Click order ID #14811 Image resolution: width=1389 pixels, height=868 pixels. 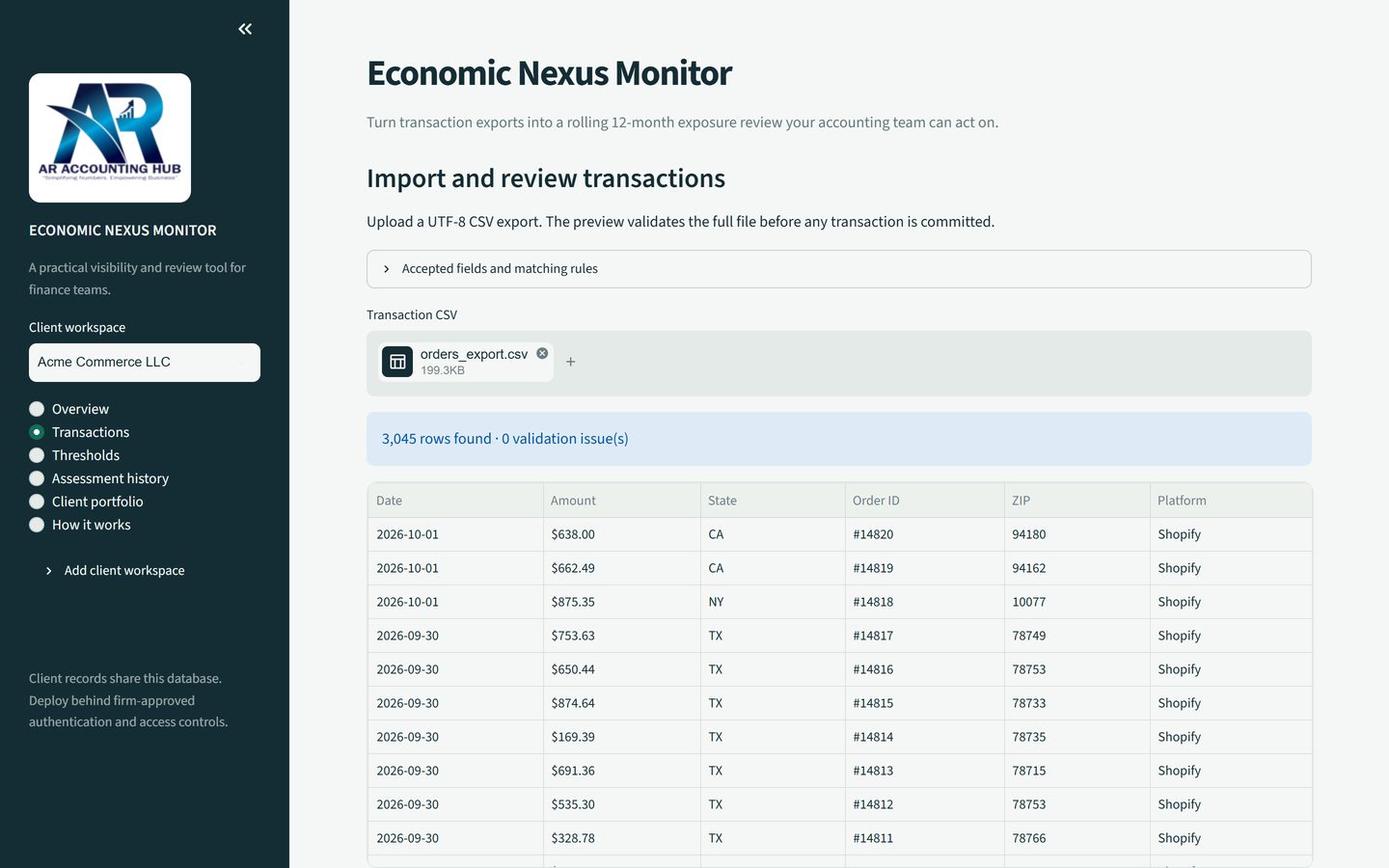[925, 838]
